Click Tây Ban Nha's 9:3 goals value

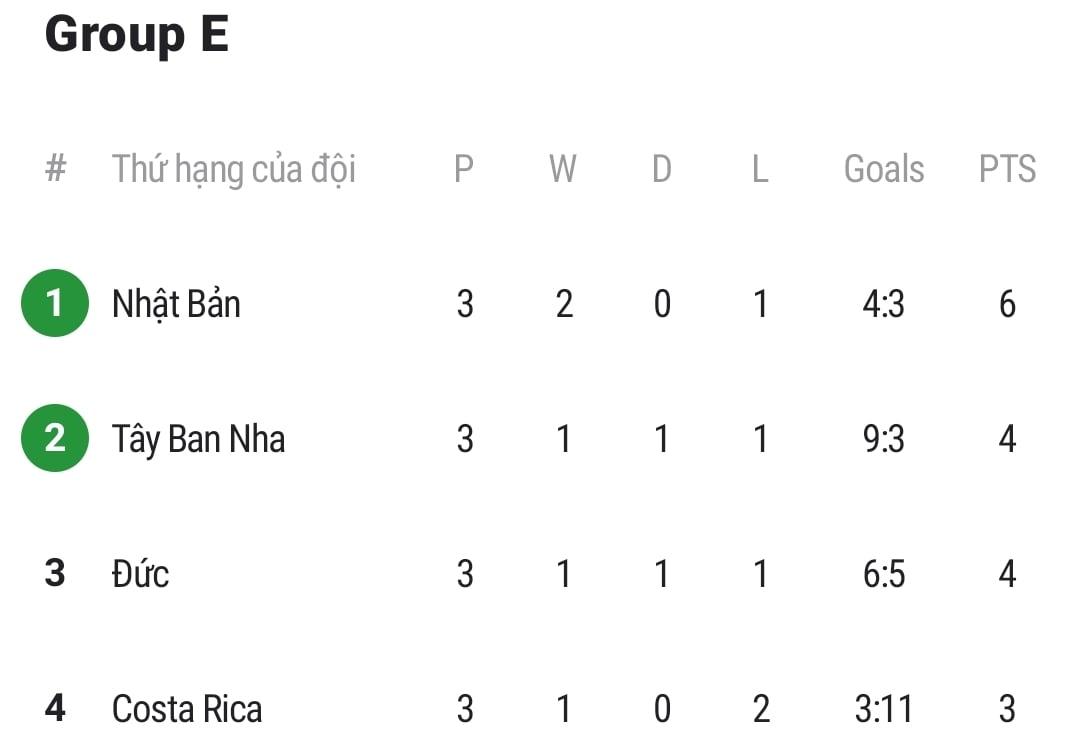[883, 439]
